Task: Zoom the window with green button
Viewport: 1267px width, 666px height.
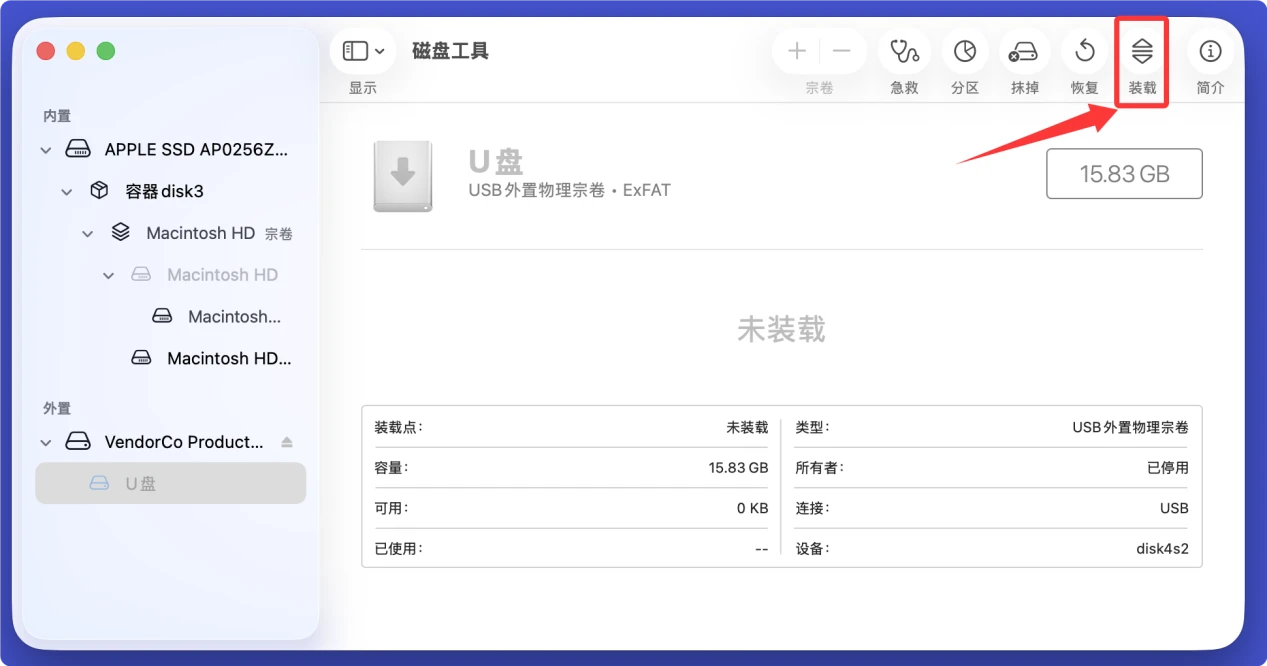Action: (106, 51)
